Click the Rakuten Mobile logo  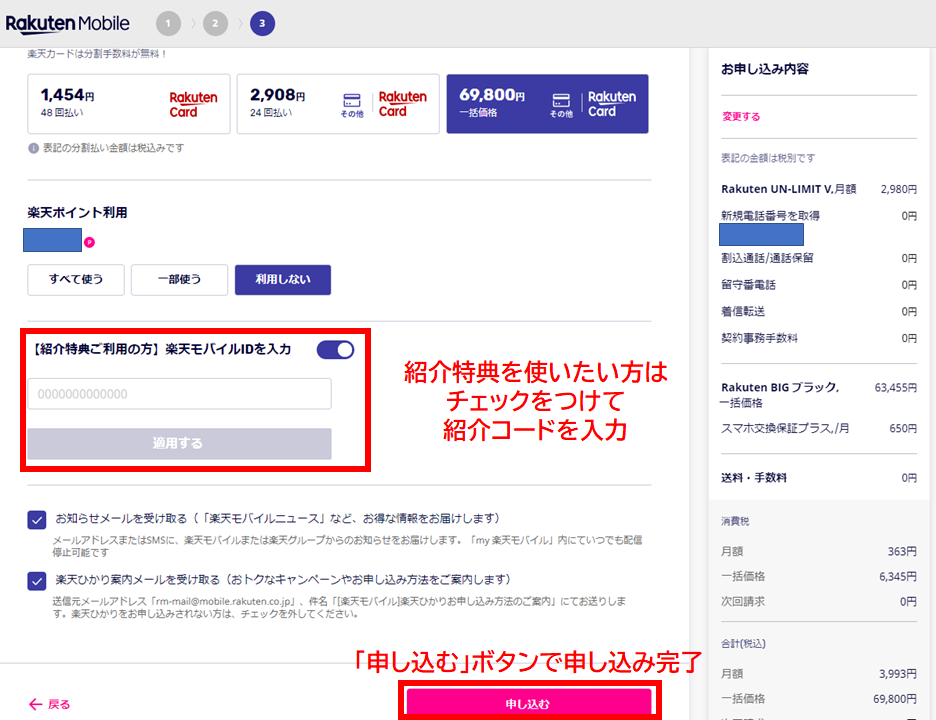pos(67,24)
